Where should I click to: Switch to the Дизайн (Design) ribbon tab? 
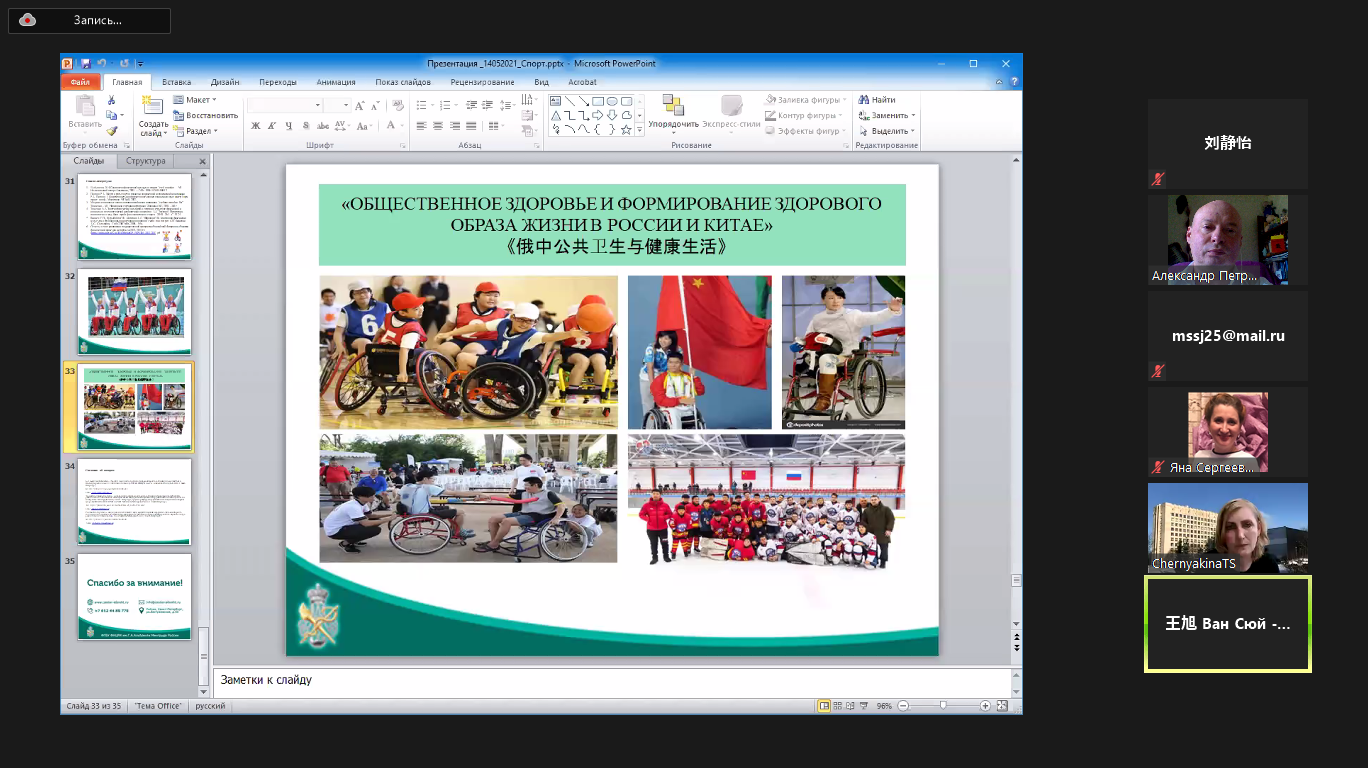point(225,82)
